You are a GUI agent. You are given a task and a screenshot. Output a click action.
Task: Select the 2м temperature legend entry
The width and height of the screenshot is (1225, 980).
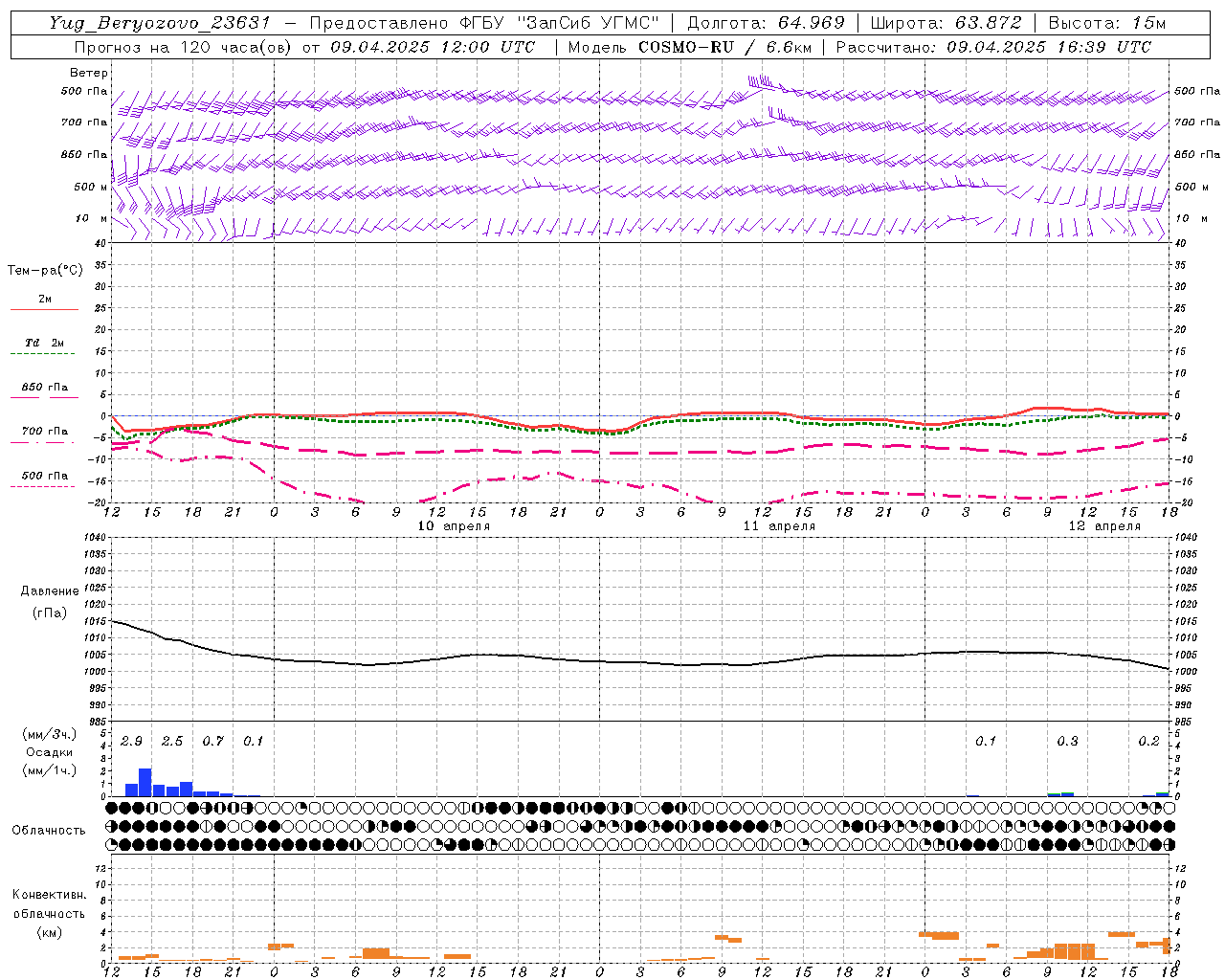45,300
